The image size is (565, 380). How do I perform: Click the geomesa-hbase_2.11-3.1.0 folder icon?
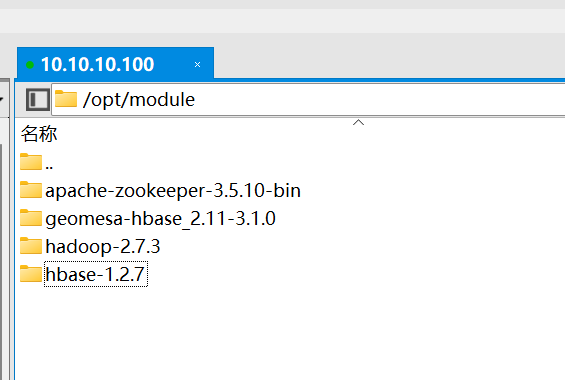click(x=31, y=218)
